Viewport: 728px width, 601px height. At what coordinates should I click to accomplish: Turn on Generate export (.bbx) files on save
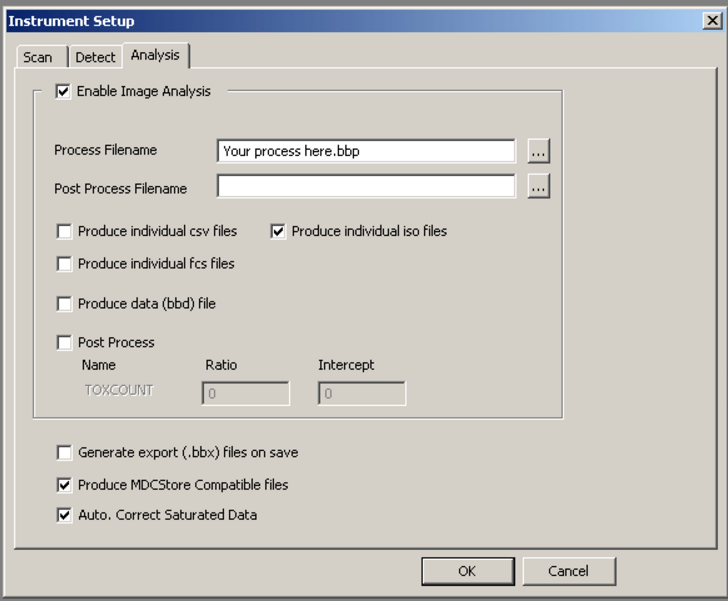coord(65,452)
